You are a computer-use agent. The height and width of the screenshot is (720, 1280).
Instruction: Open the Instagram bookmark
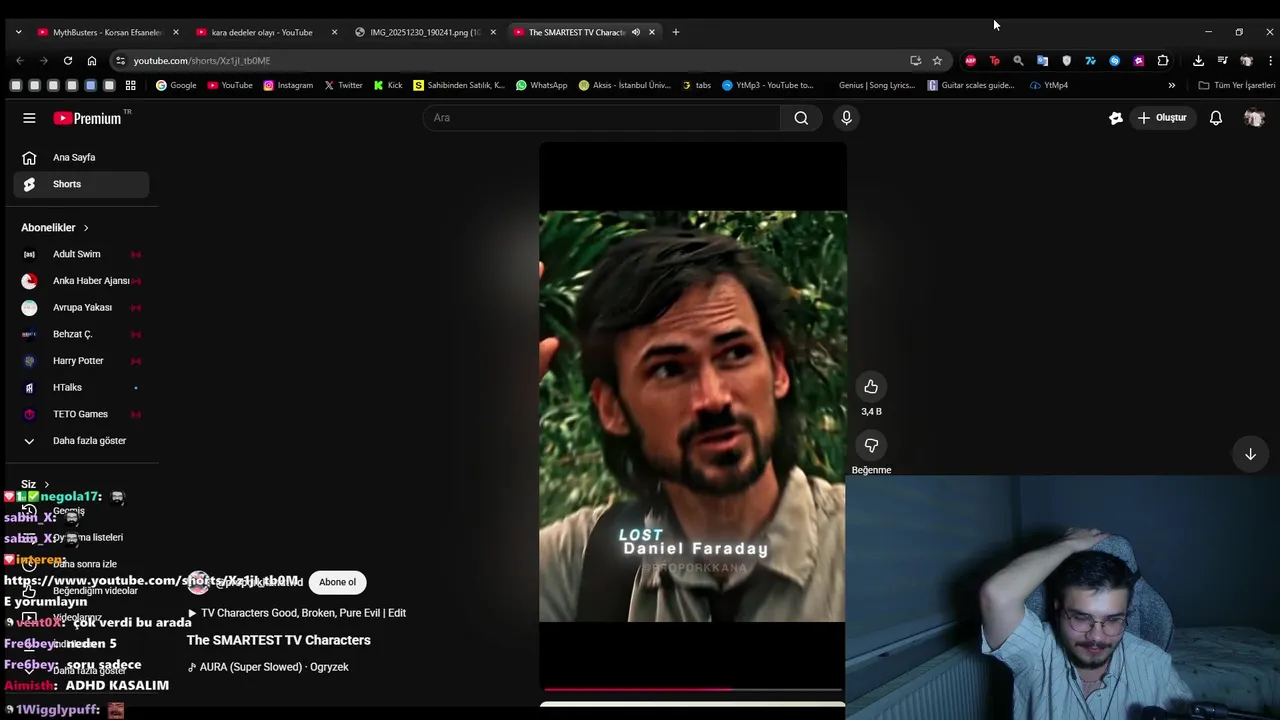pos(288,85)
